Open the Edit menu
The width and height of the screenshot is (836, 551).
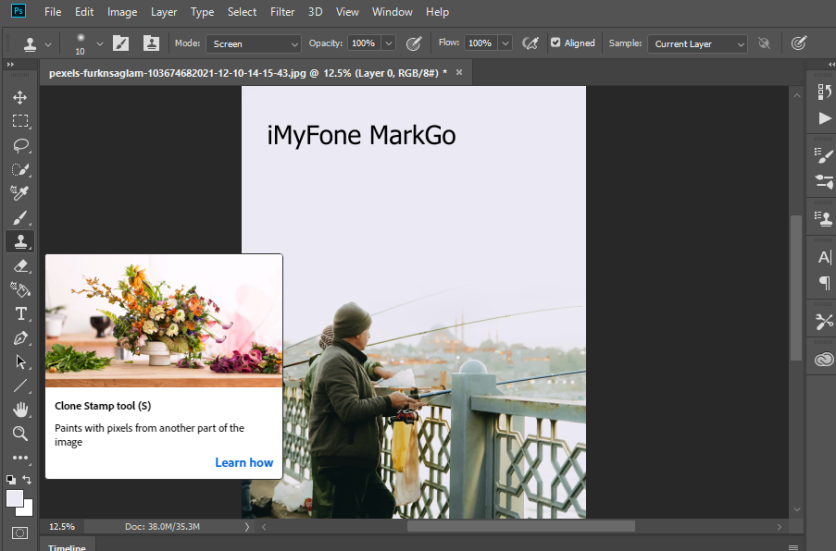pos(84,12)
